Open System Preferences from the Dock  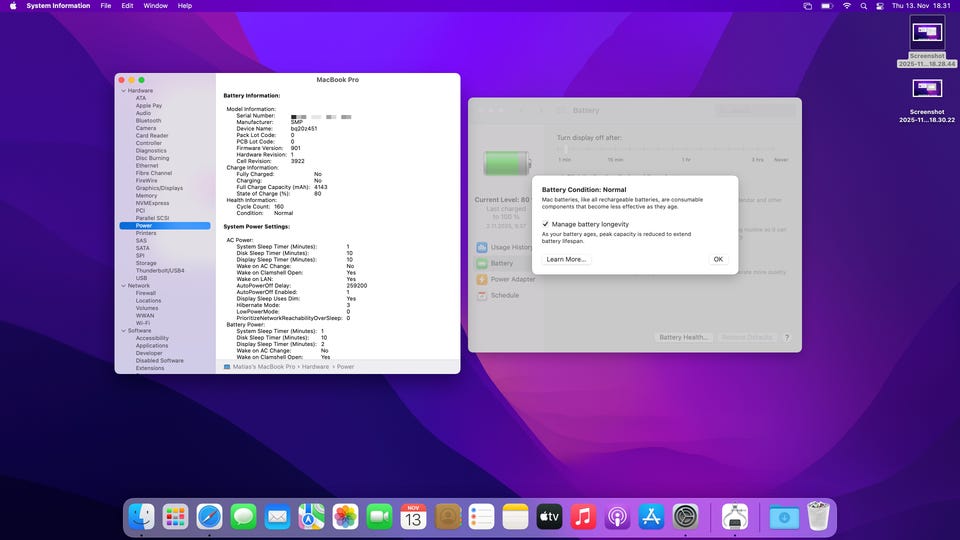click(685, 516)
